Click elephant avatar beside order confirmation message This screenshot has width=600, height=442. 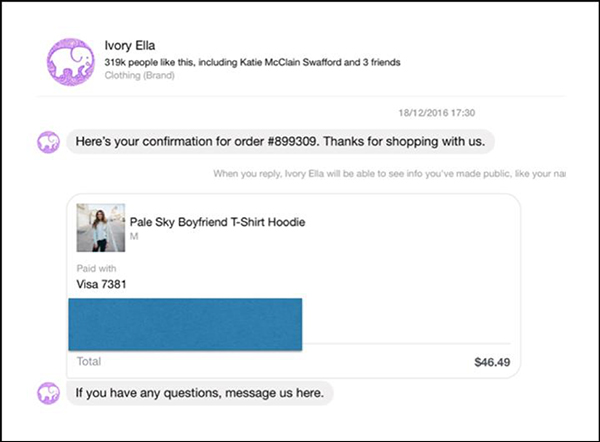(x=48, y=142)
